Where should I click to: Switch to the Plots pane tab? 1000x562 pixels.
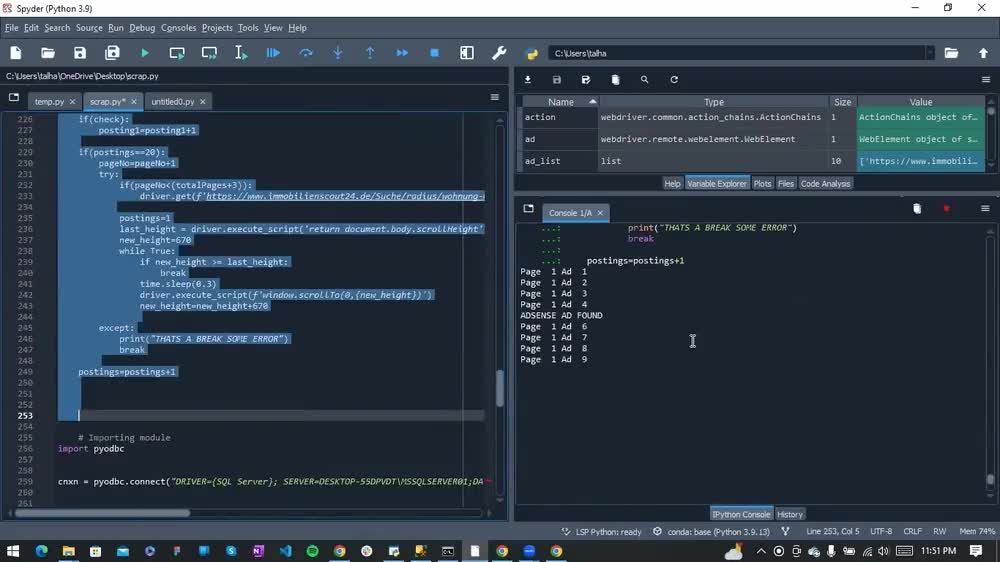click(x=762, y=184)
